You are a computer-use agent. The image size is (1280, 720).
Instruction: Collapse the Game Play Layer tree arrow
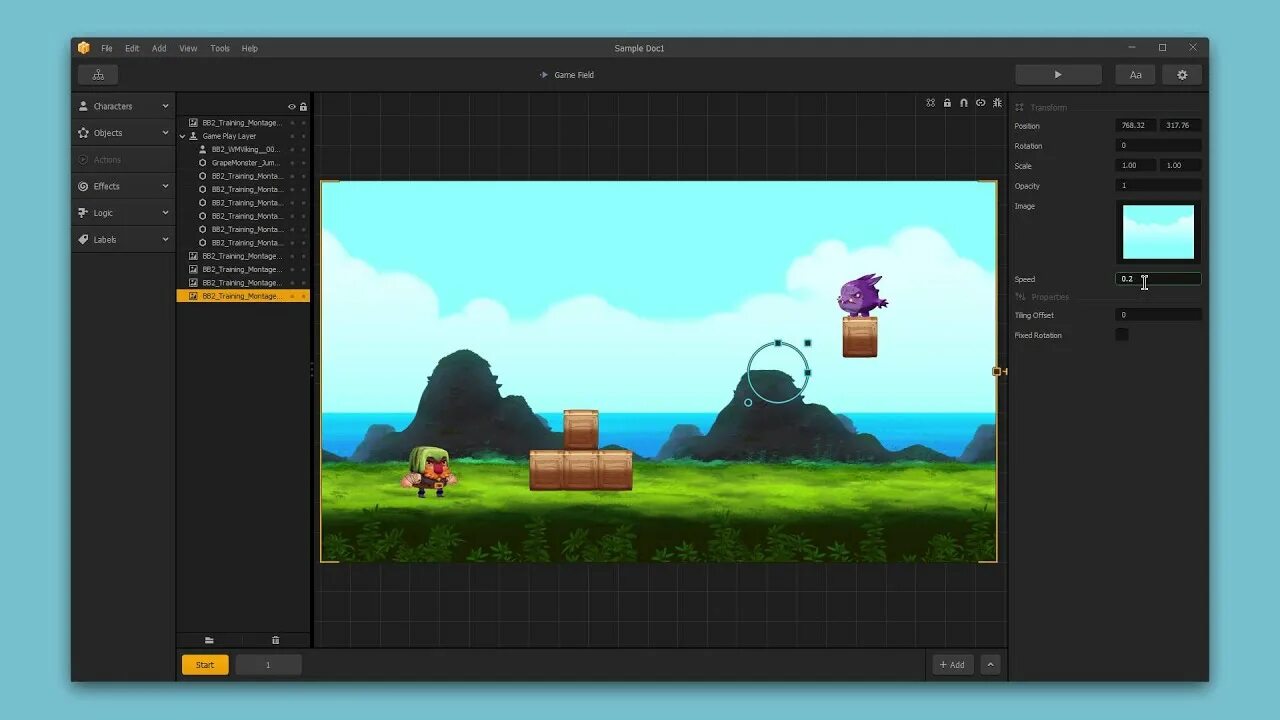pyautogui.click(x=183, y=136)
